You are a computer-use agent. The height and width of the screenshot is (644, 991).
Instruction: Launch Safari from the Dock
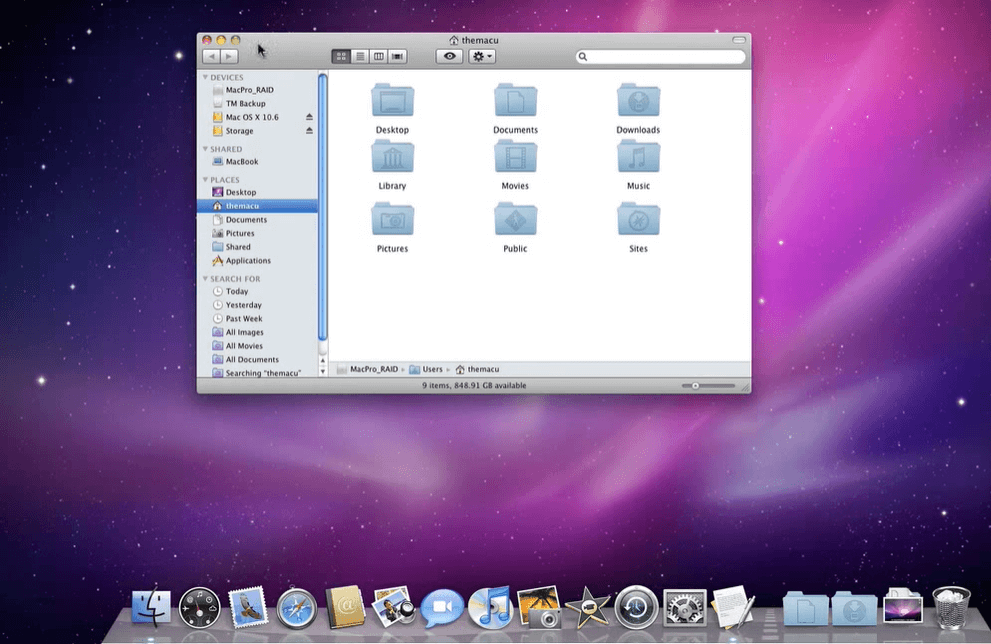pyautogui.click(x=297, y=606)
